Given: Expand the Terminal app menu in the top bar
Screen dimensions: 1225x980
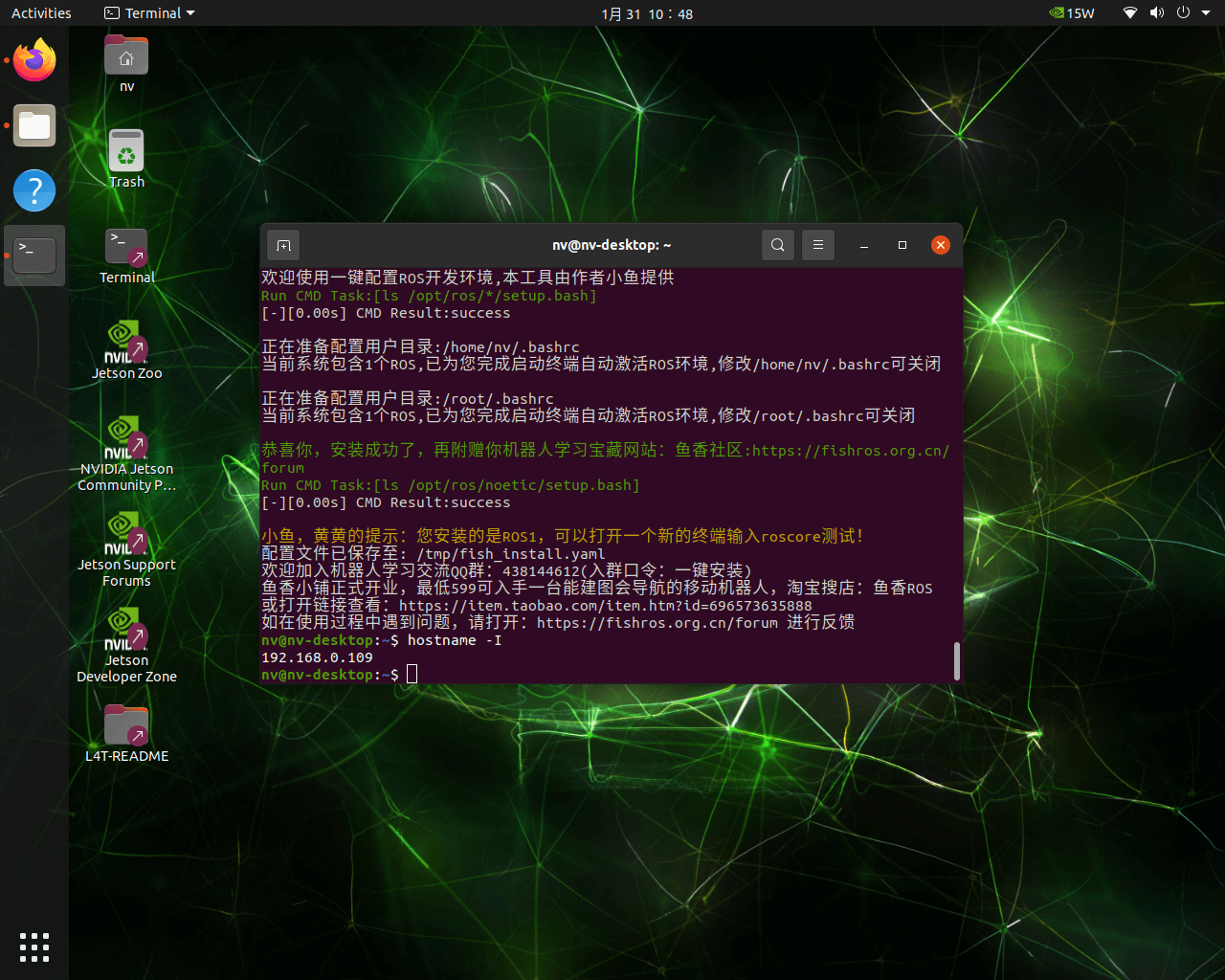Looking at the screenshot, I should tap(149, 13).
